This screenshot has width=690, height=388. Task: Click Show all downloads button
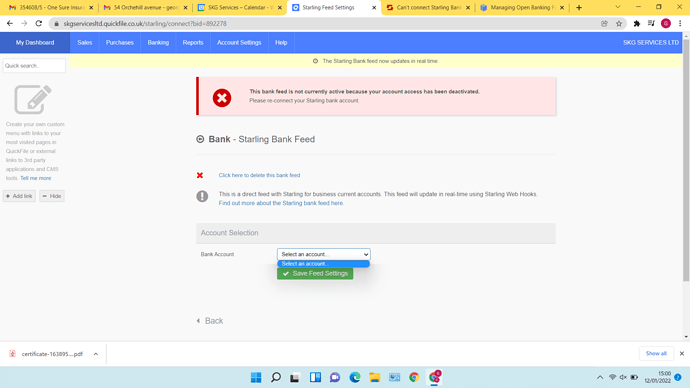656,353
